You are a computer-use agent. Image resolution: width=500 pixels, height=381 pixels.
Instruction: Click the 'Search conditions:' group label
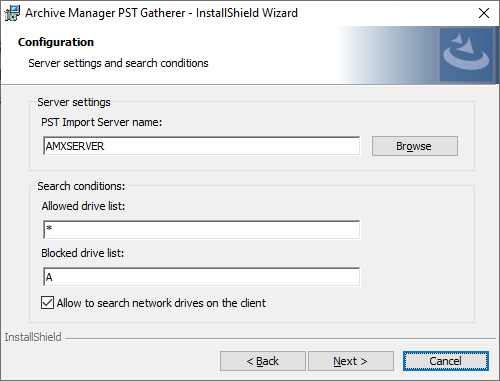pyautogui.click(x=81, y=186)
